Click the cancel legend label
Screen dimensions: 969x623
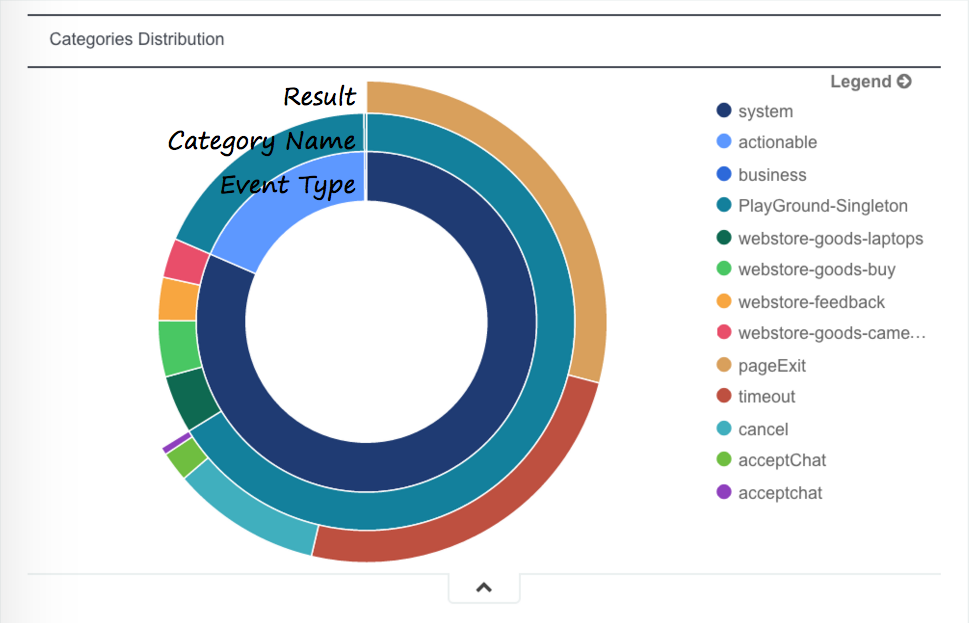click(763, 430)
